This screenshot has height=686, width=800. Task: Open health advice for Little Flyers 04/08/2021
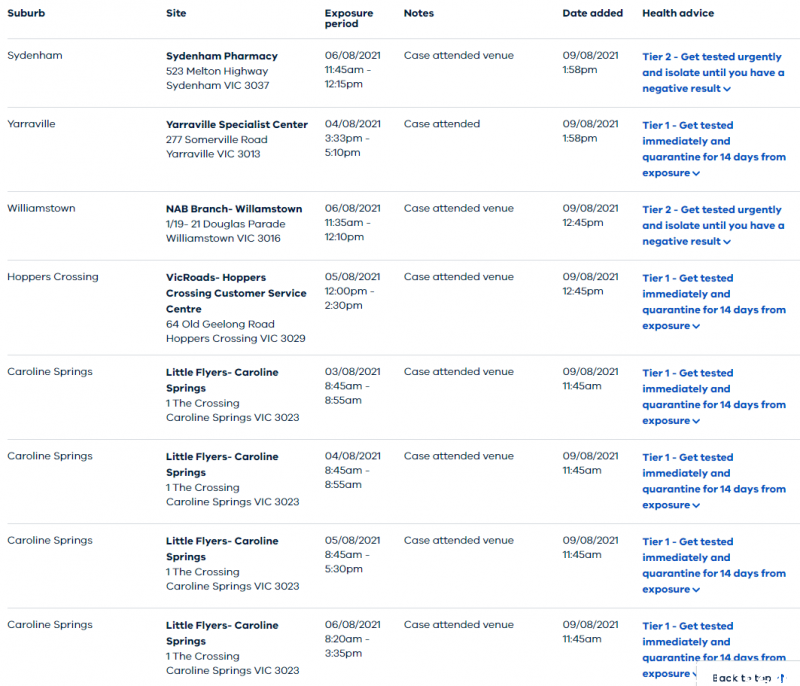click(x=696, y=505)
